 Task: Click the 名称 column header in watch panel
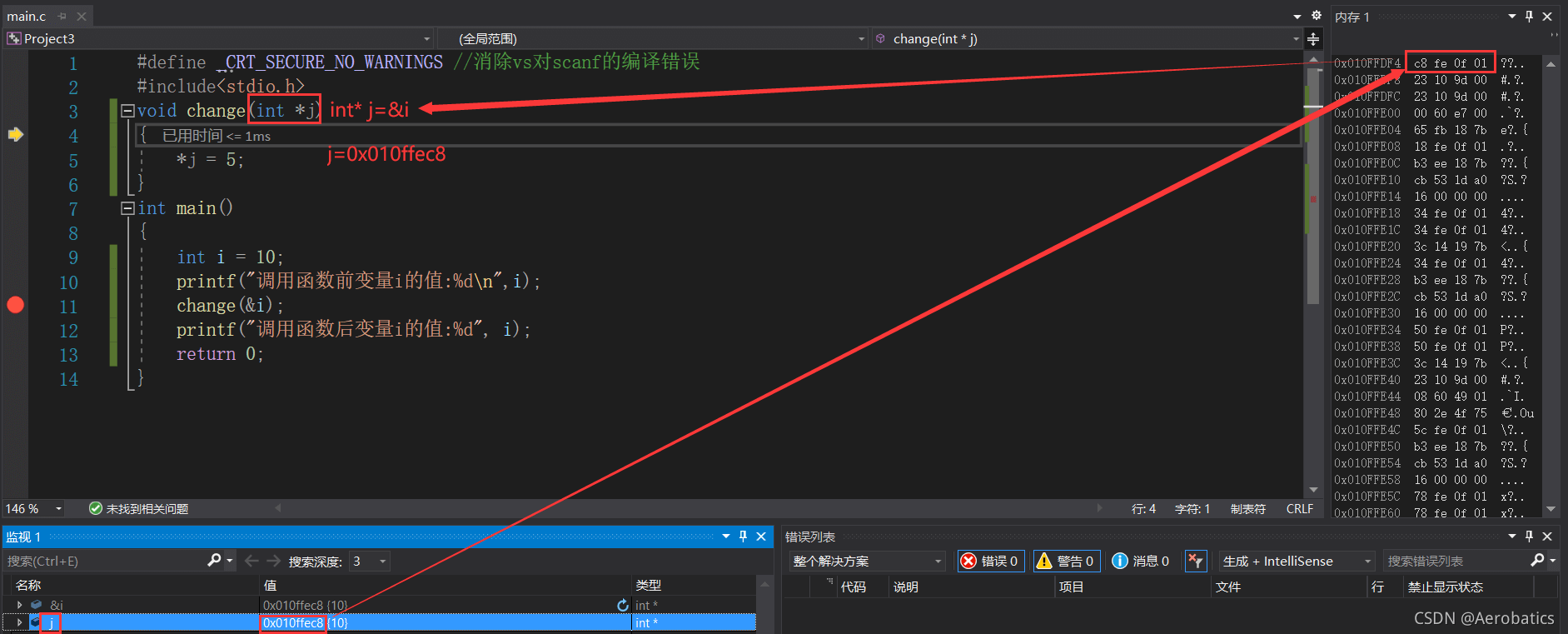28,585
